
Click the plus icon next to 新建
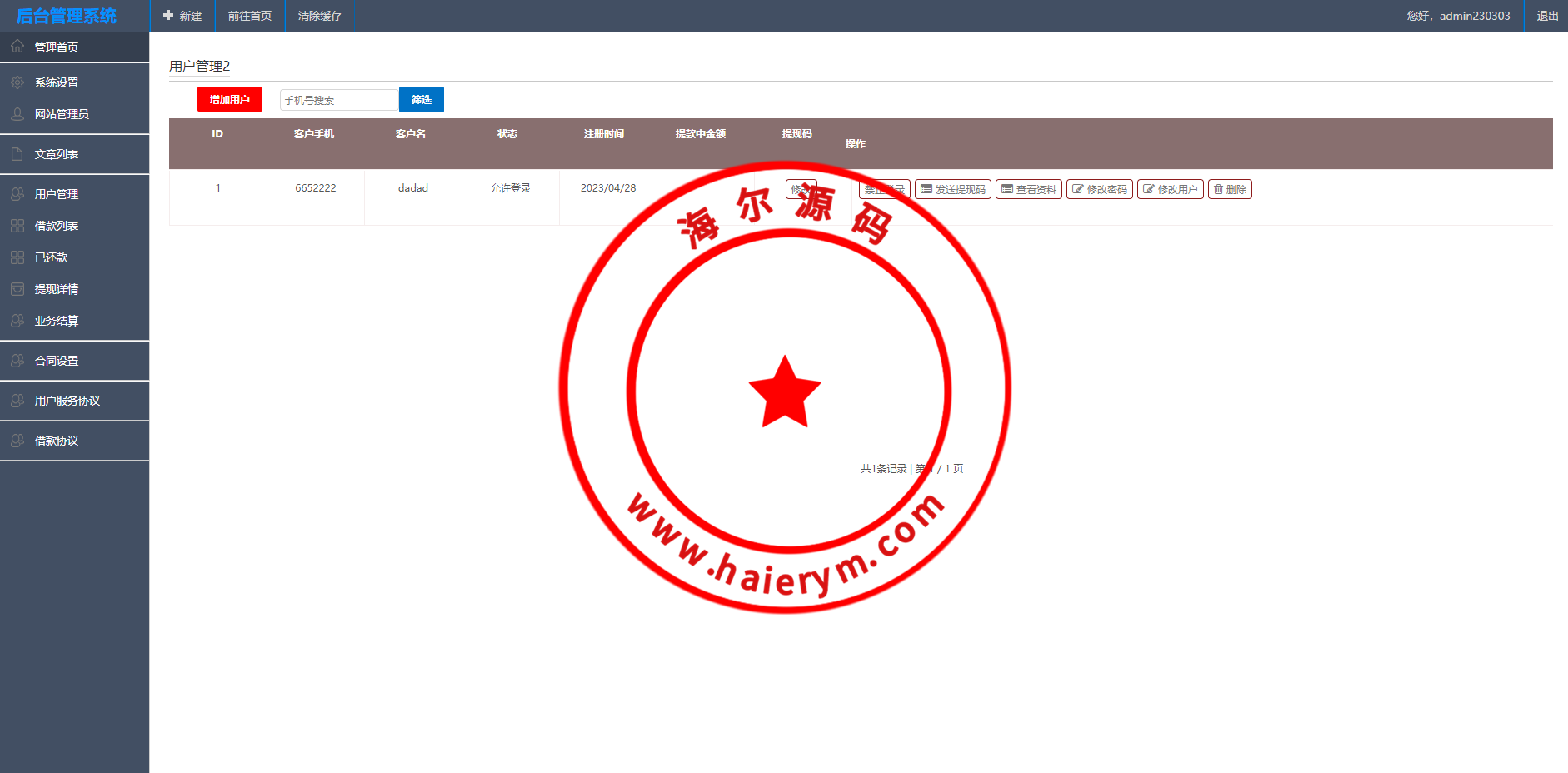(x=168, y=16)
